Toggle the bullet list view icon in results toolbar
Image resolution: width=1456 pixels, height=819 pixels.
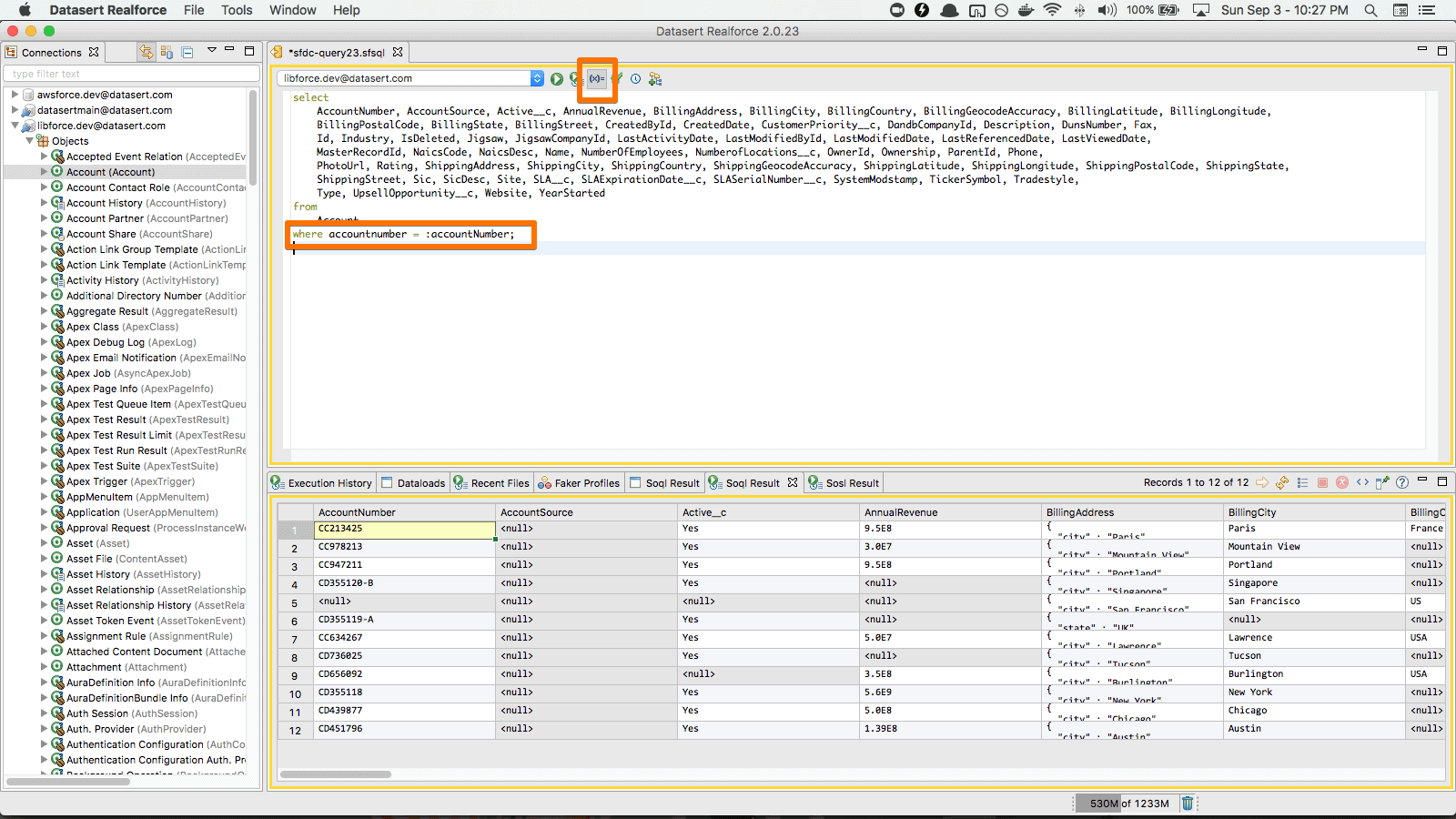coord(1302,483)
